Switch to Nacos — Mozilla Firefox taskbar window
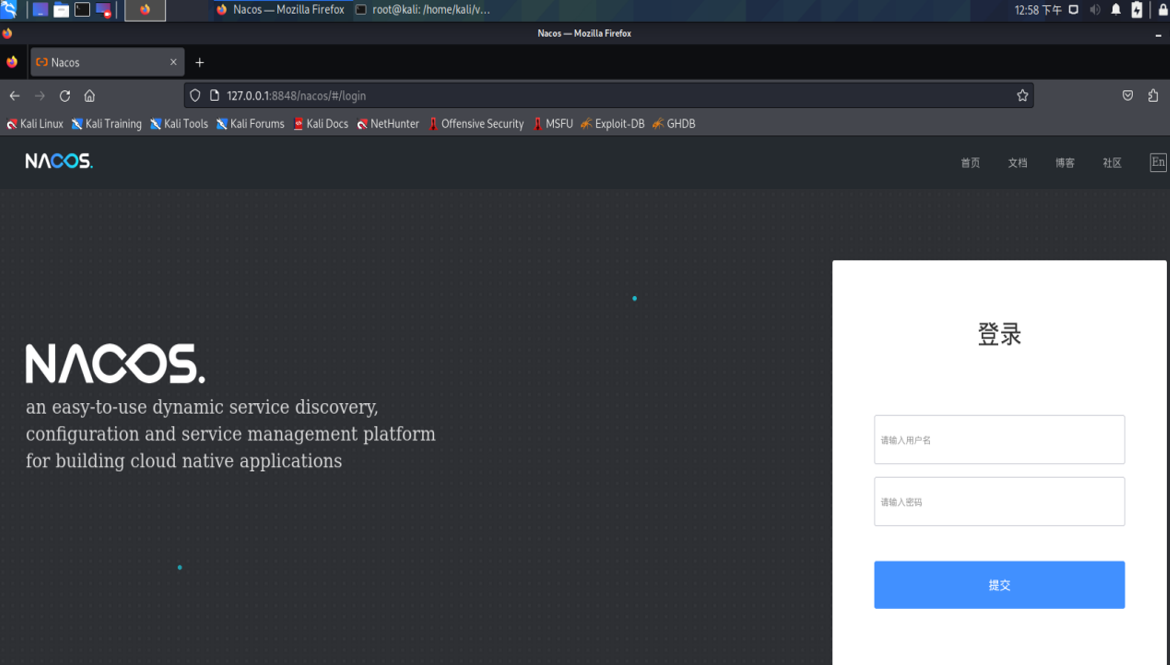This screenshot has height=665, width=1170. point(280,10)
